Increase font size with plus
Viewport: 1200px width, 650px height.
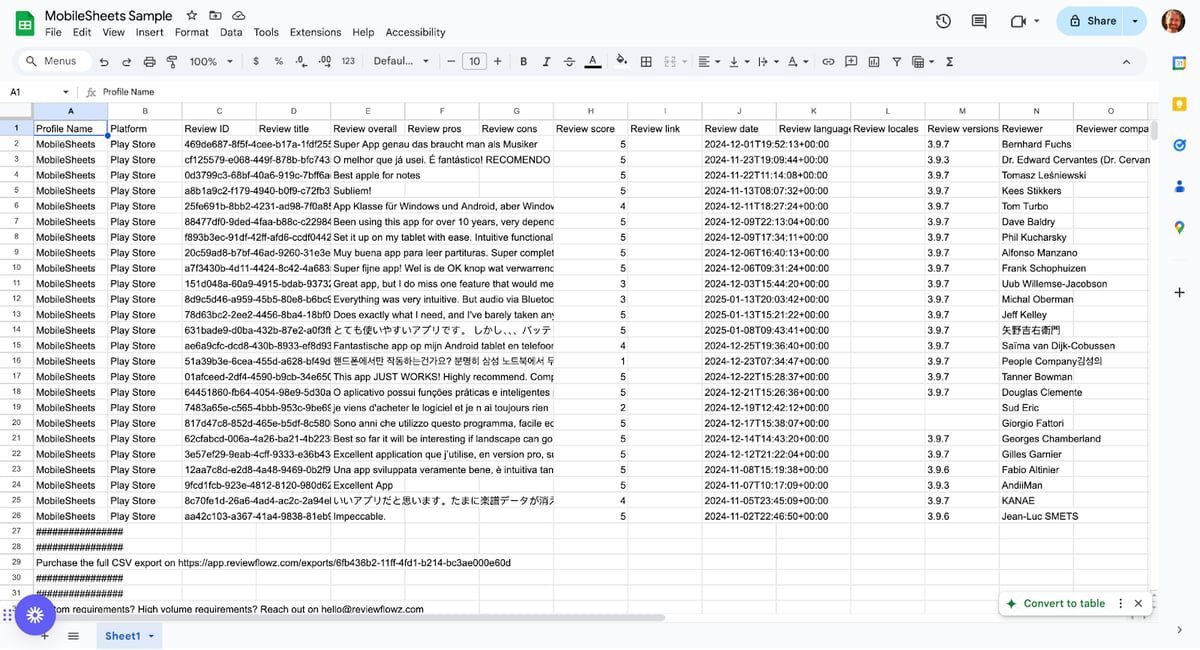tap(497, 61)
